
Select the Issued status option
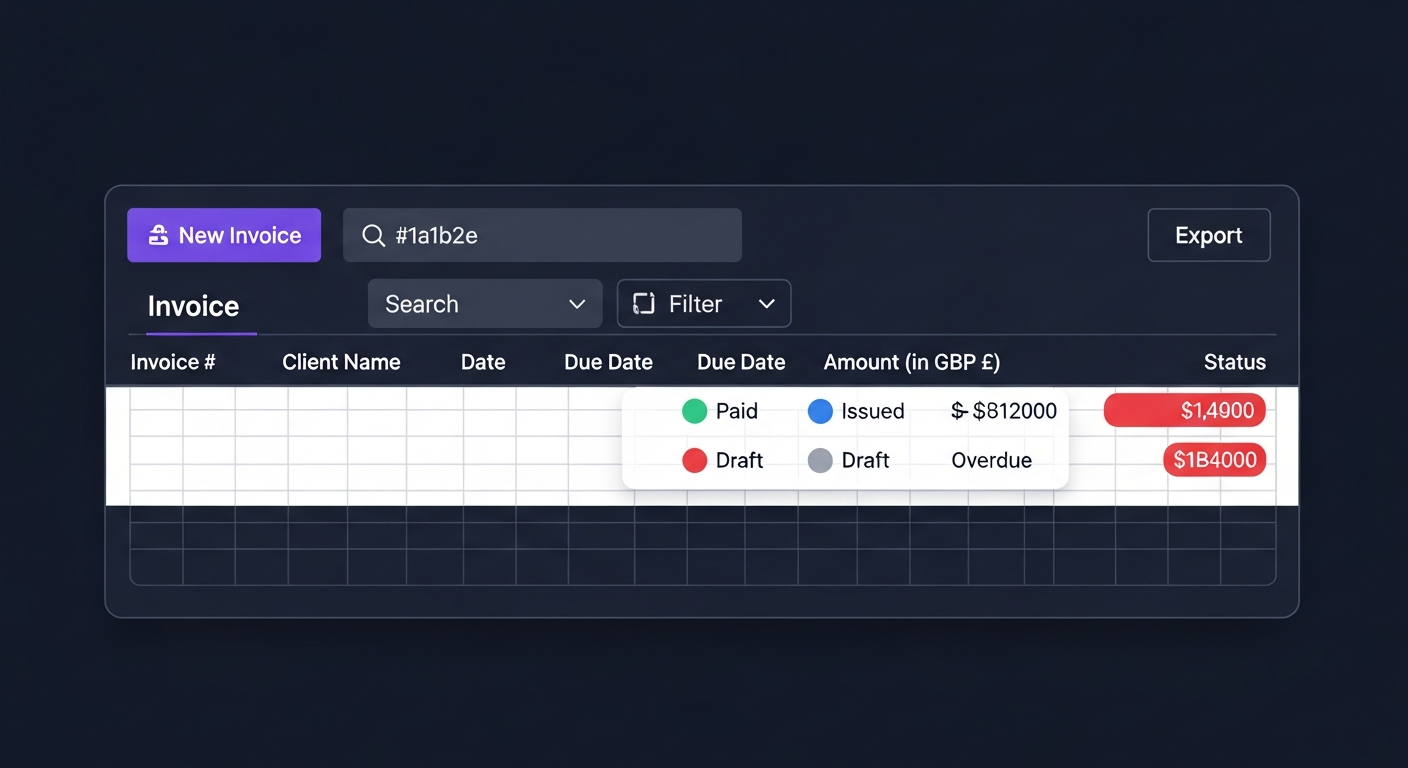[x=874, y=411]
